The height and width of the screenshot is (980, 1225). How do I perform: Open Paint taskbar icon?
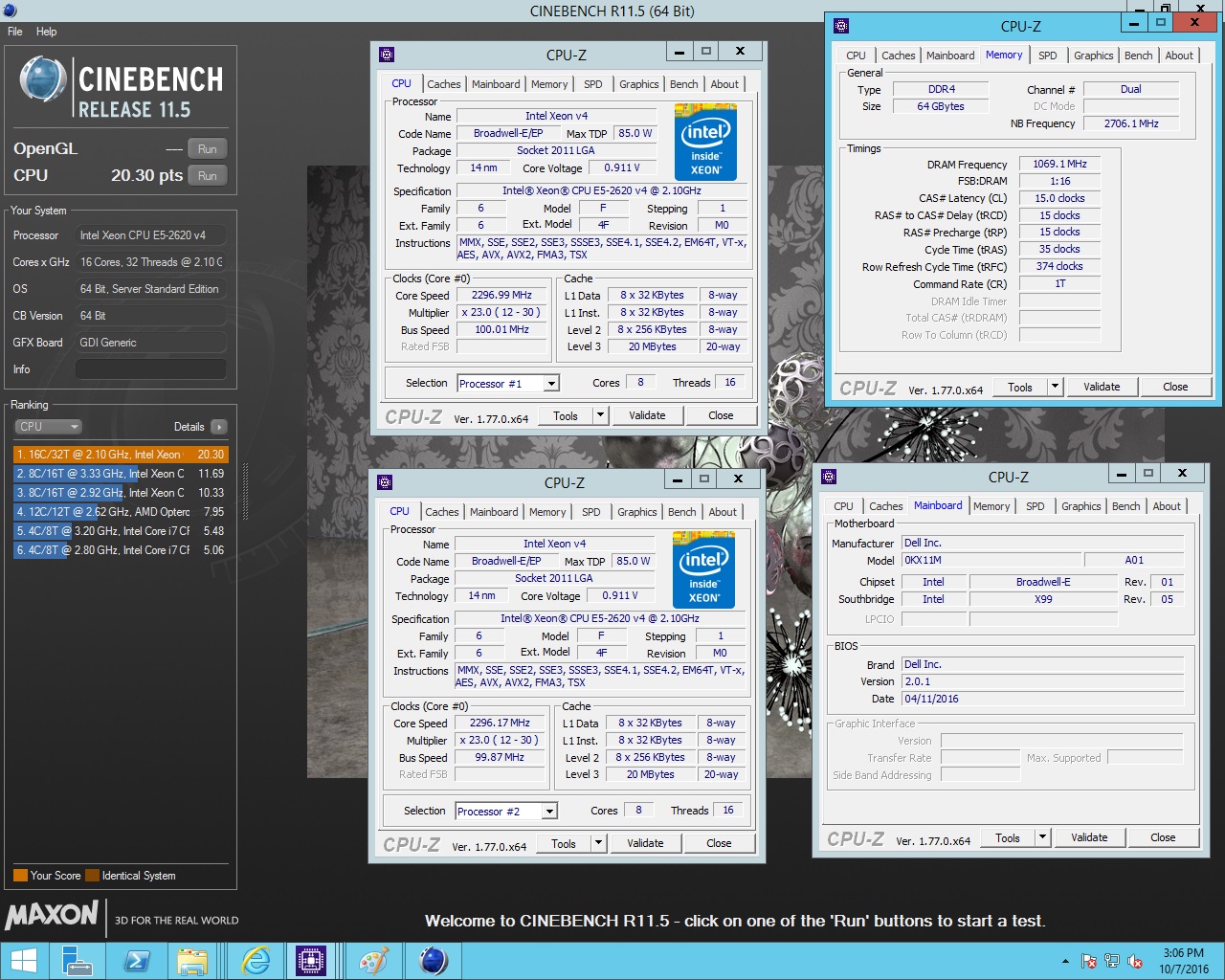point(373,961)
